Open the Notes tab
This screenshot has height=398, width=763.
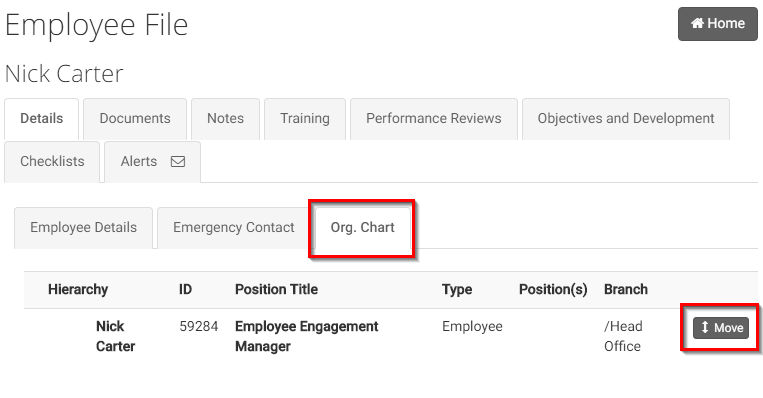(x=225, y=119)
